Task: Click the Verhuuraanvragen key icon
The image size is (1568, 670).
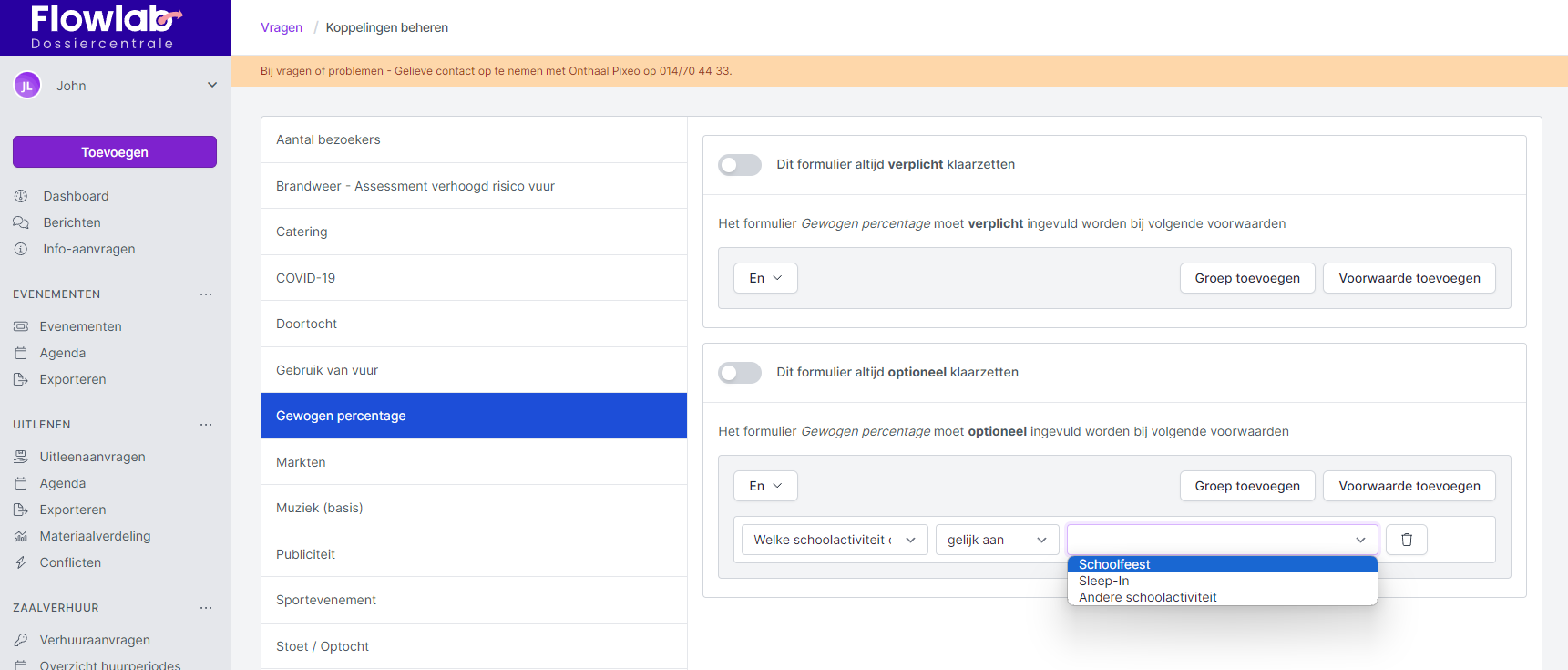Action: pos(21,640)
